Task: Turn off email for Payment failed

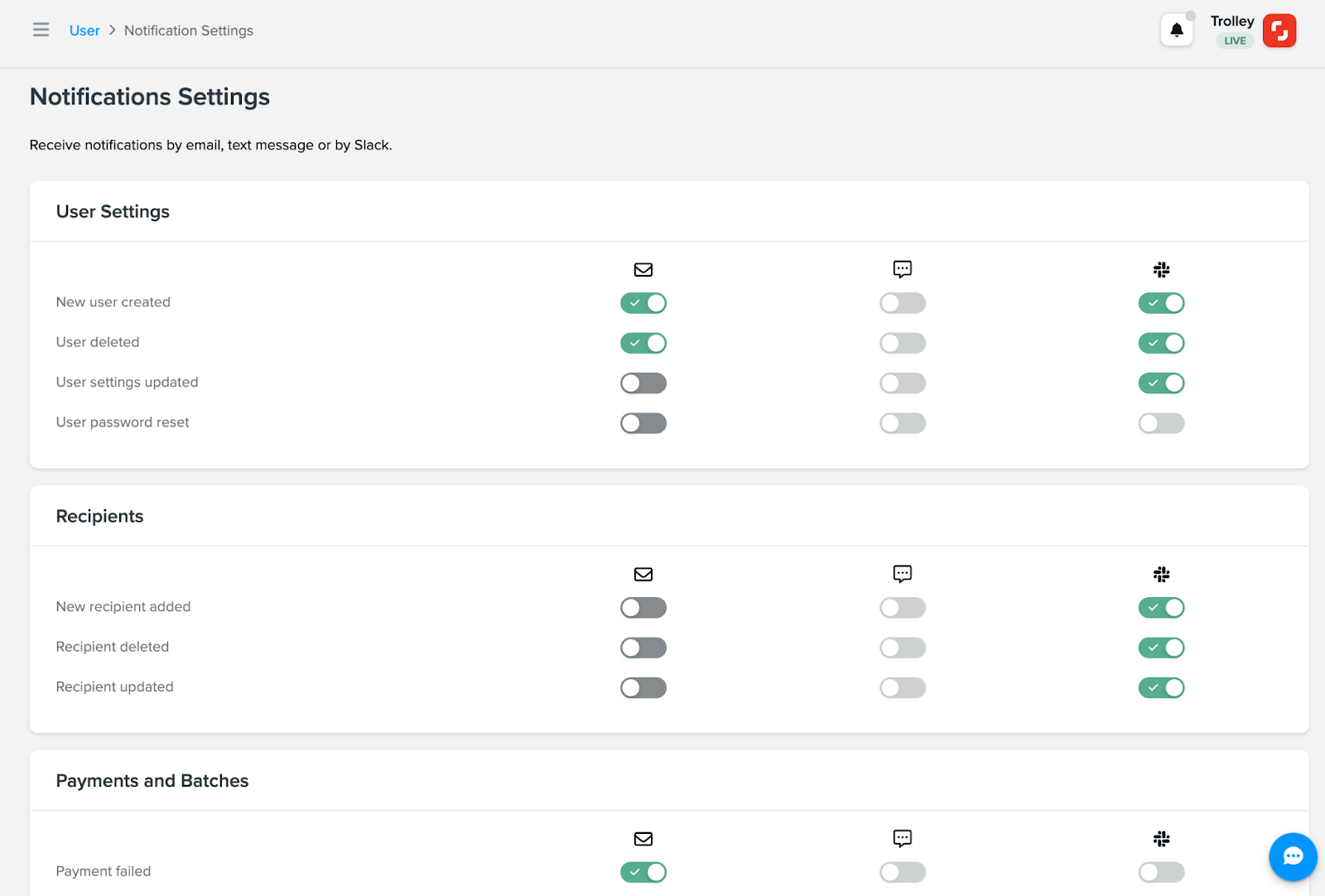Action: [x=643, y=872]
